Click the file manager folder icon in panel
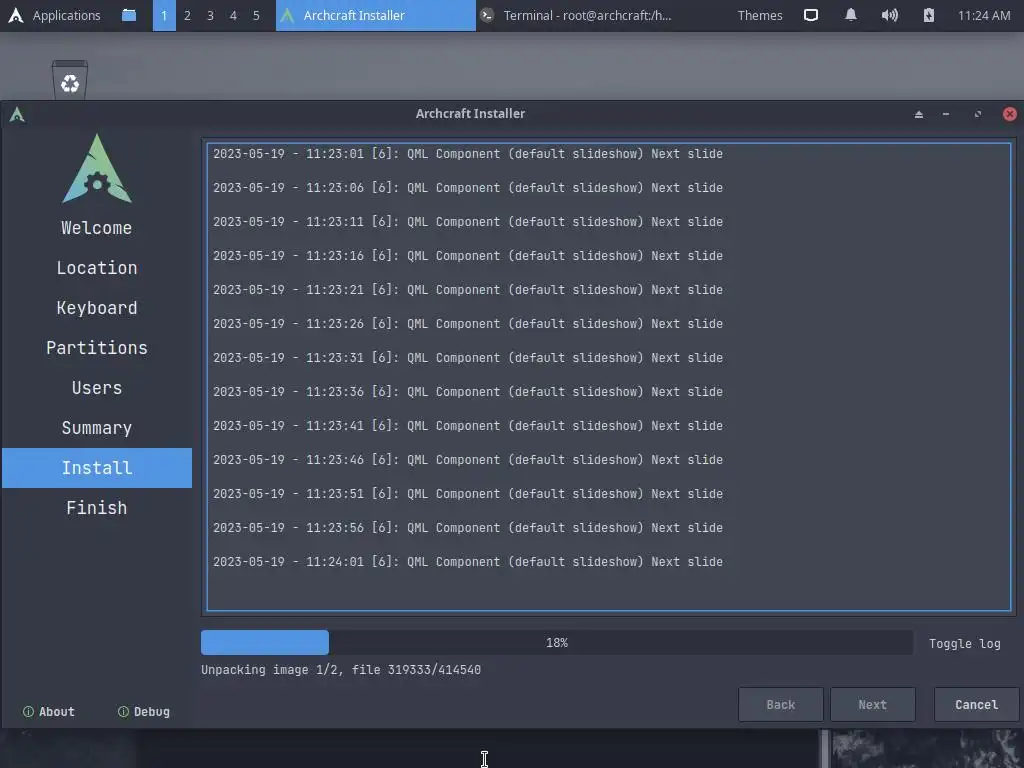Screen dimensions: 1024x768 click(129, 15)
